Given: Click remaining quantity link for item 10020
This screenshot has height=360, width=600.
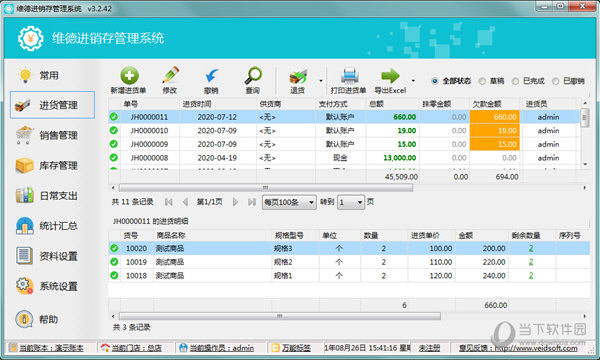Looking at the screenshot, I should tap(531, 248).
